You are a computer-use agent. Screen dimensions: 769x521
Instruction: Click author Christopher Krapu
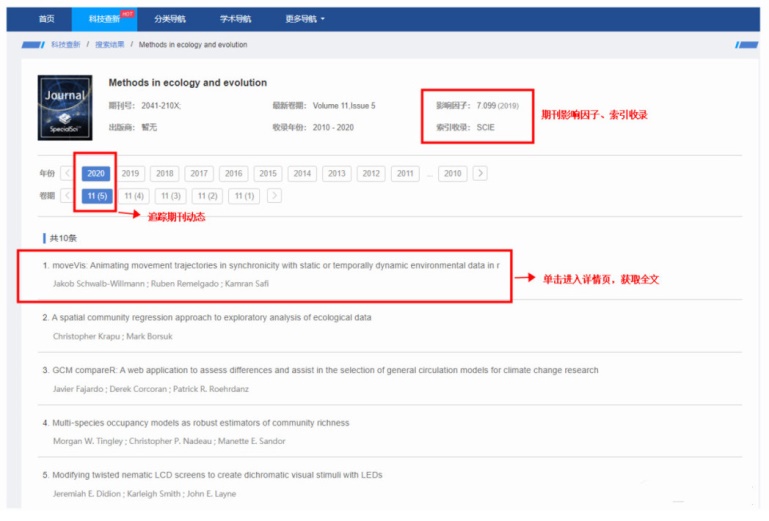pos(86,337)
